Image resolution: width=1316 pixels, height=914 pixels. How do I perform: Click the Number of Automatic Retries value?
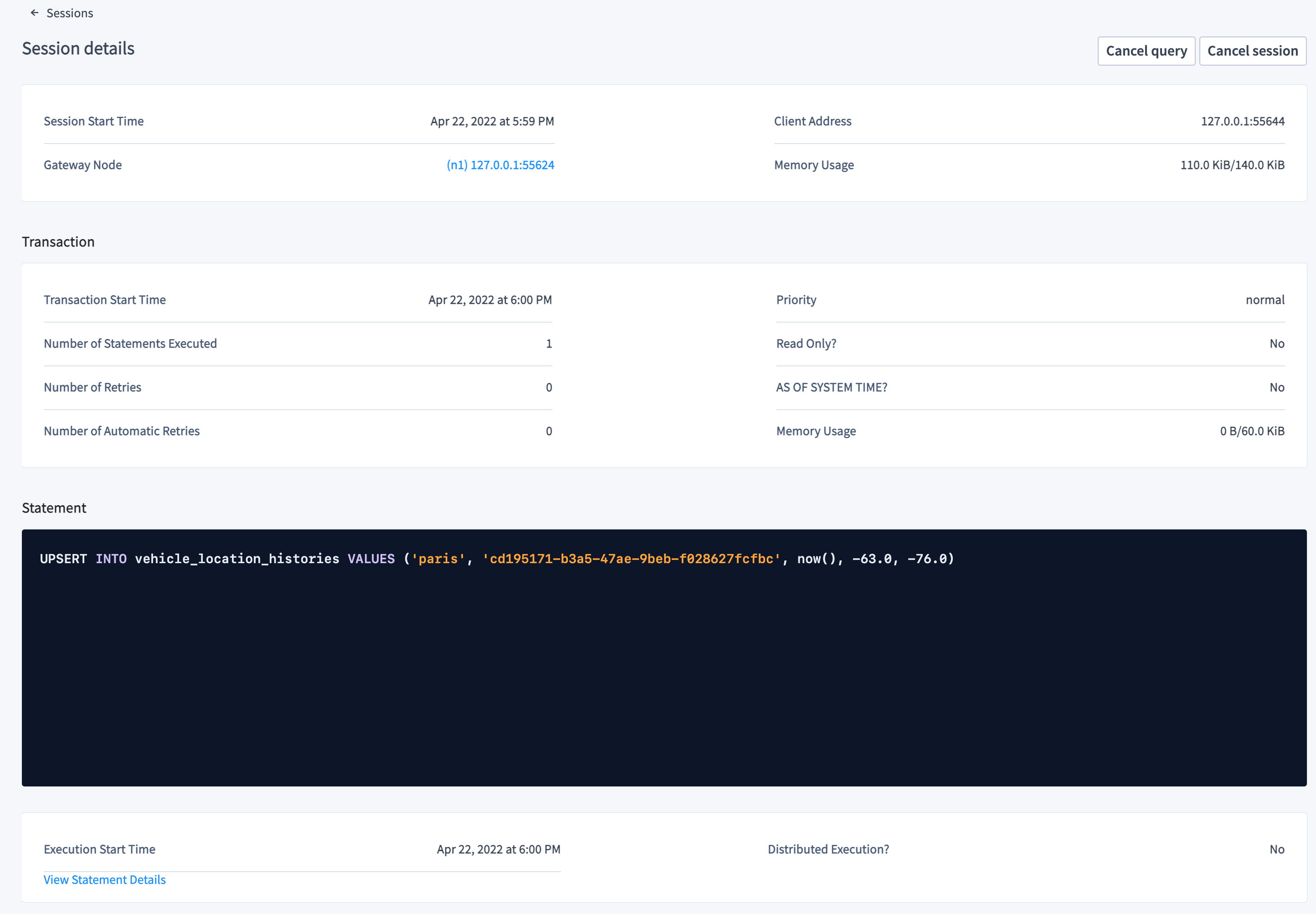pos(548,431)
